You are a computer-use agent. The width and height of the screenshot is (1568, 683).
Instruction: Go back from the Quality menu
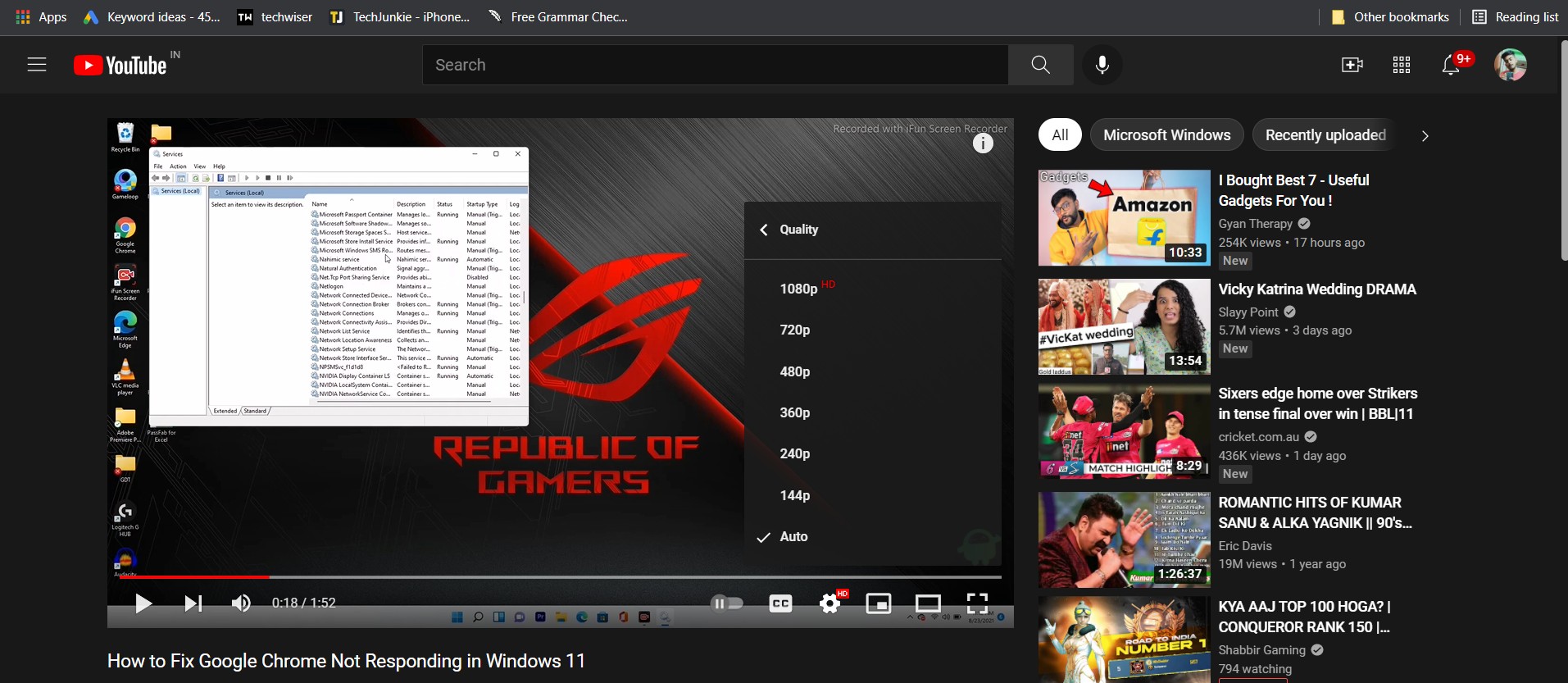(764, 230)
